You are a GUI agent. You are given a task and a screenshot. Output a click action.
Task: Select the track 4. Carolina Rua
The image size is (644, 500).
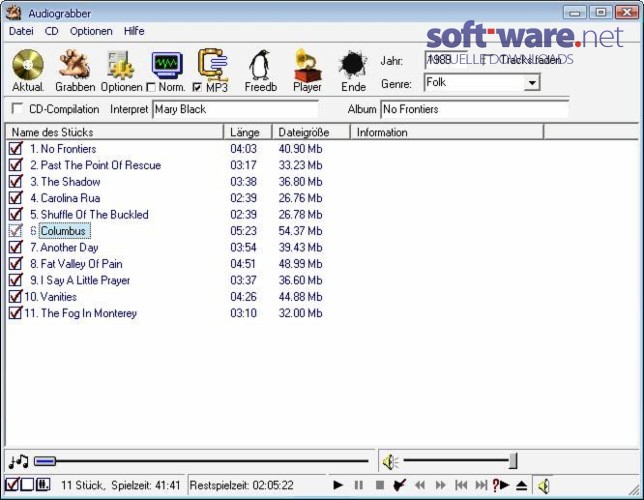click(65, 198)
